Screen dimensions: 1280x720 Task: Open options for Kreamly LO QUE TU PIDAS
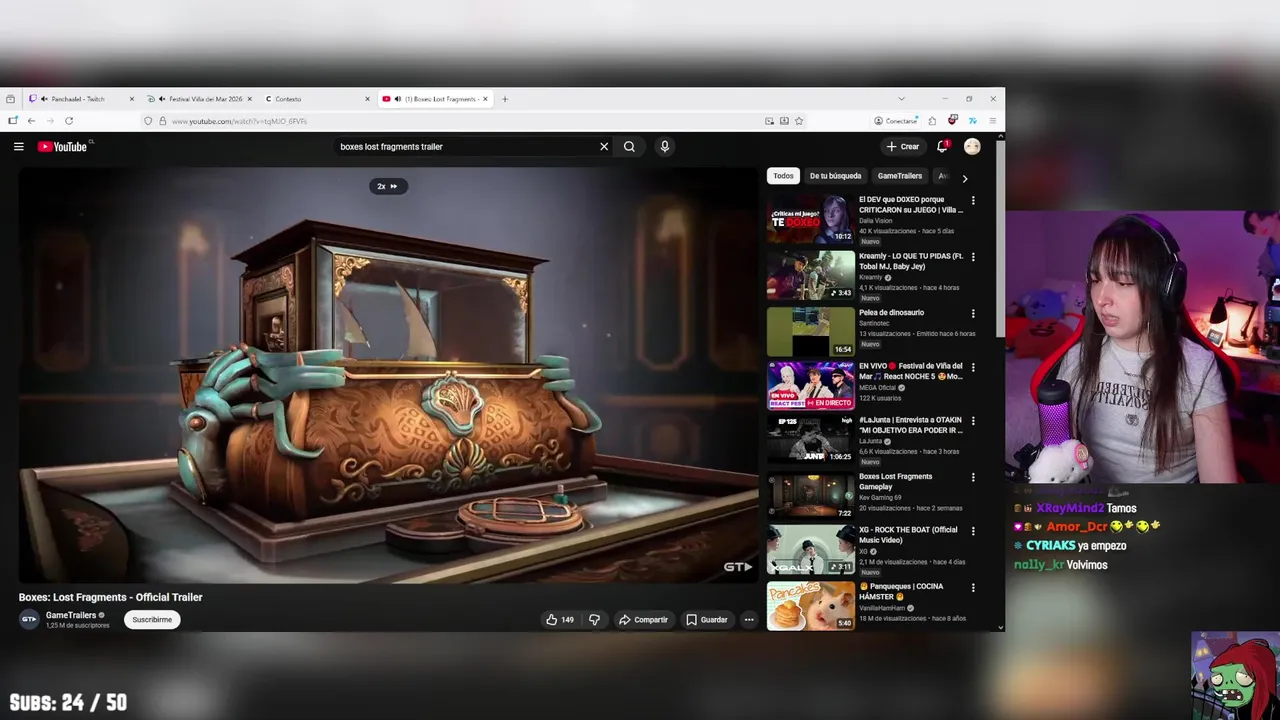(x=973, y=257)
